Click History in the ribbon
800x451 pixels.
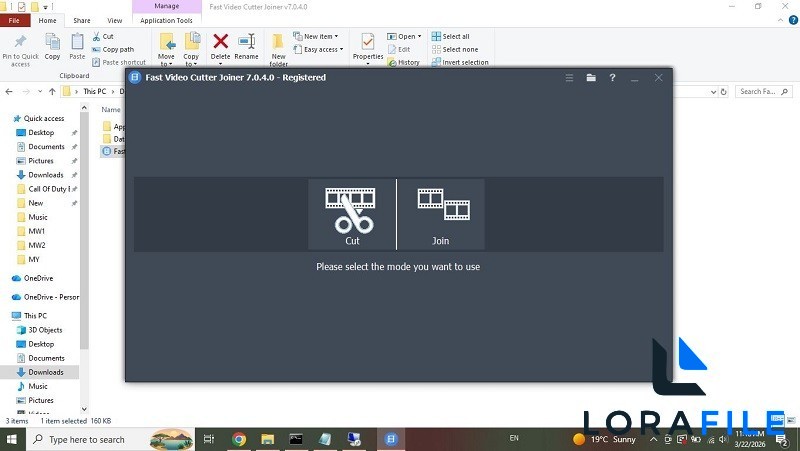point(404,62)
